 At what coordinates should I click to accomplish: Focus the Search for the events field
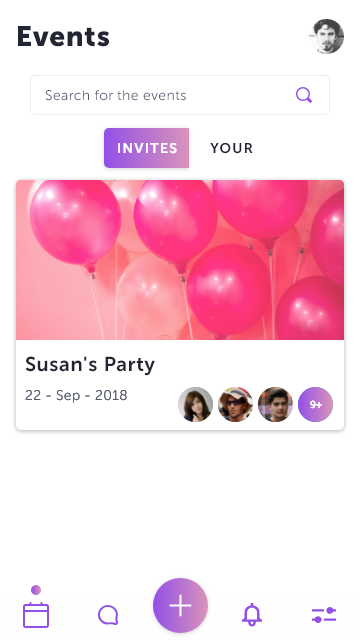click(180, 95)
